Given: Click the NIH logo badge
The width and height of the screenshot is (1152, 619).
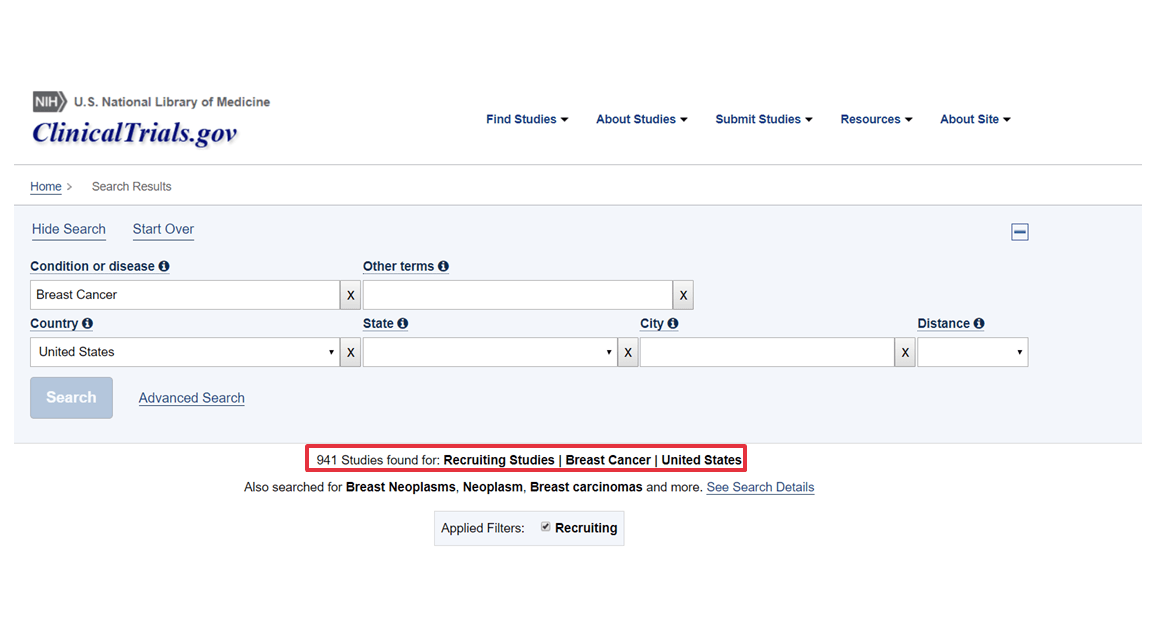Looking at the screenshot, I should click(x=49, y=101).
